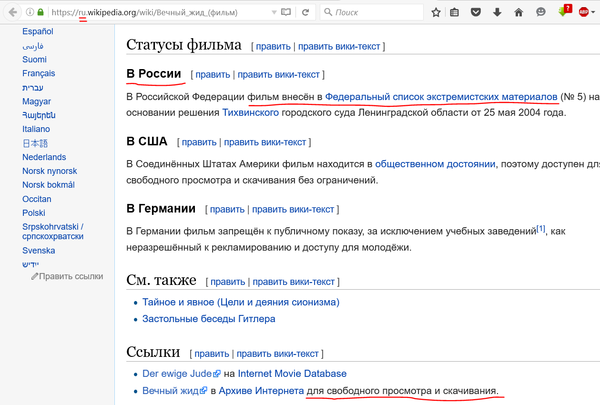Click править next to В Германии

227,209
